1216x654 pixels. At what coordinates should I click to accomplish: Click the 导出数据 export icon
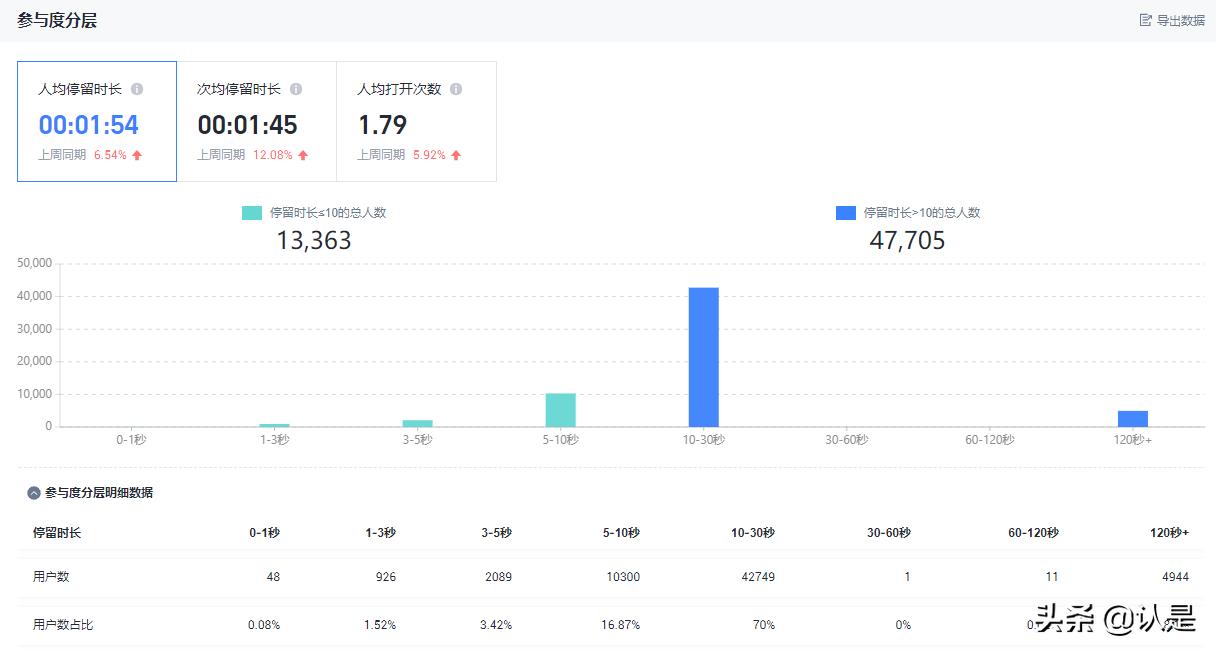coord(1145,20)
